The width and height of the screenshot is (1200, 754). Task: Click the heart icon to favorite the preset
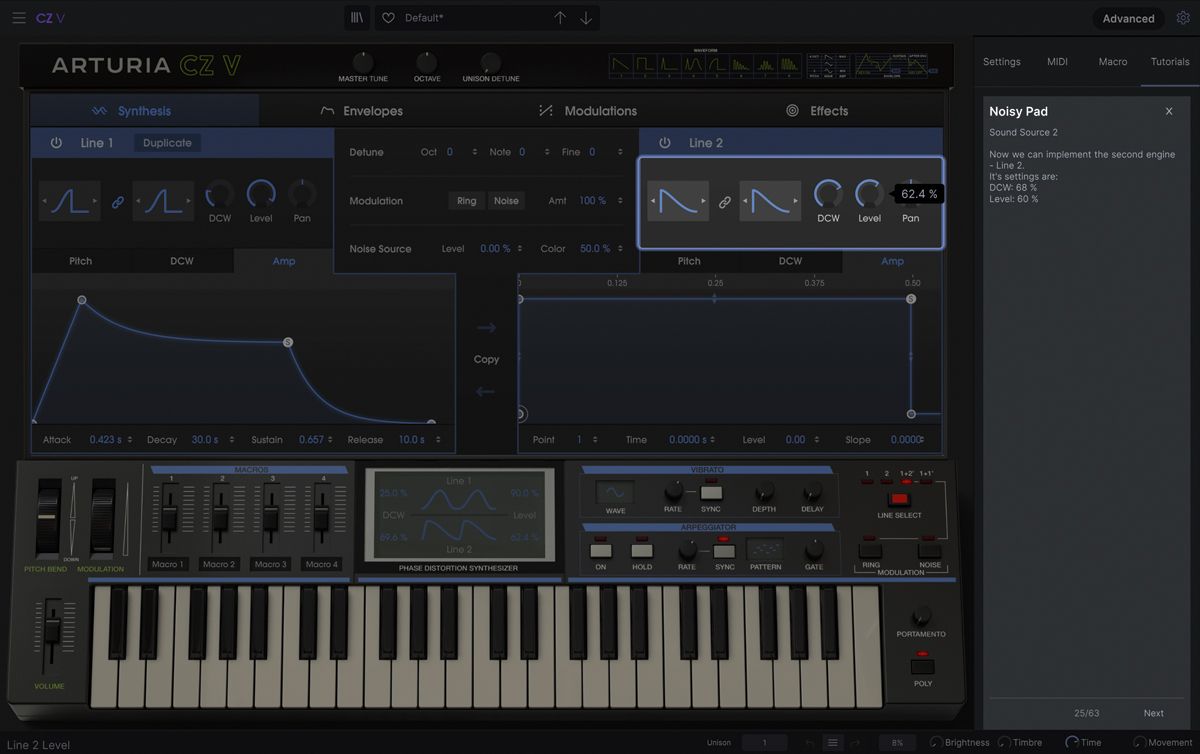click(388, 17)
